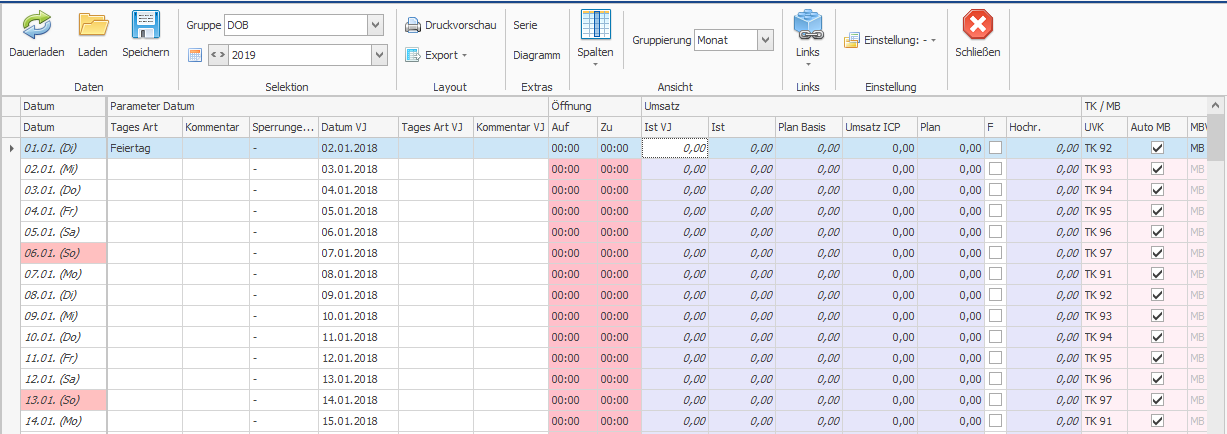Click the Speichern floppy disk icon
This screenshot has width=1227, height=434.
146,25
